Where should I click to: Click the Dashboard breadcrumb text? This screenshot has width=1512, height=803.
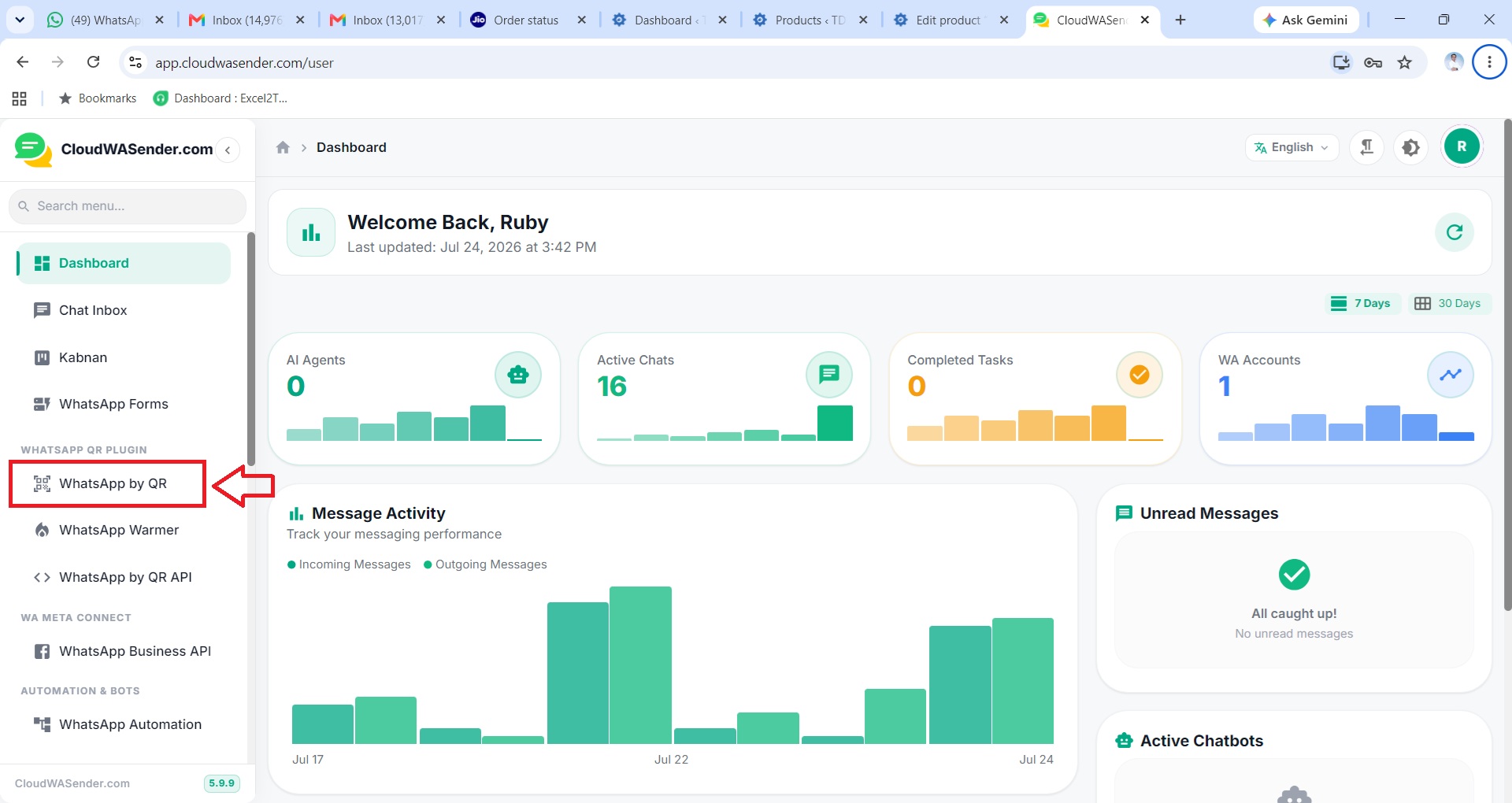(x=351, y=147)
